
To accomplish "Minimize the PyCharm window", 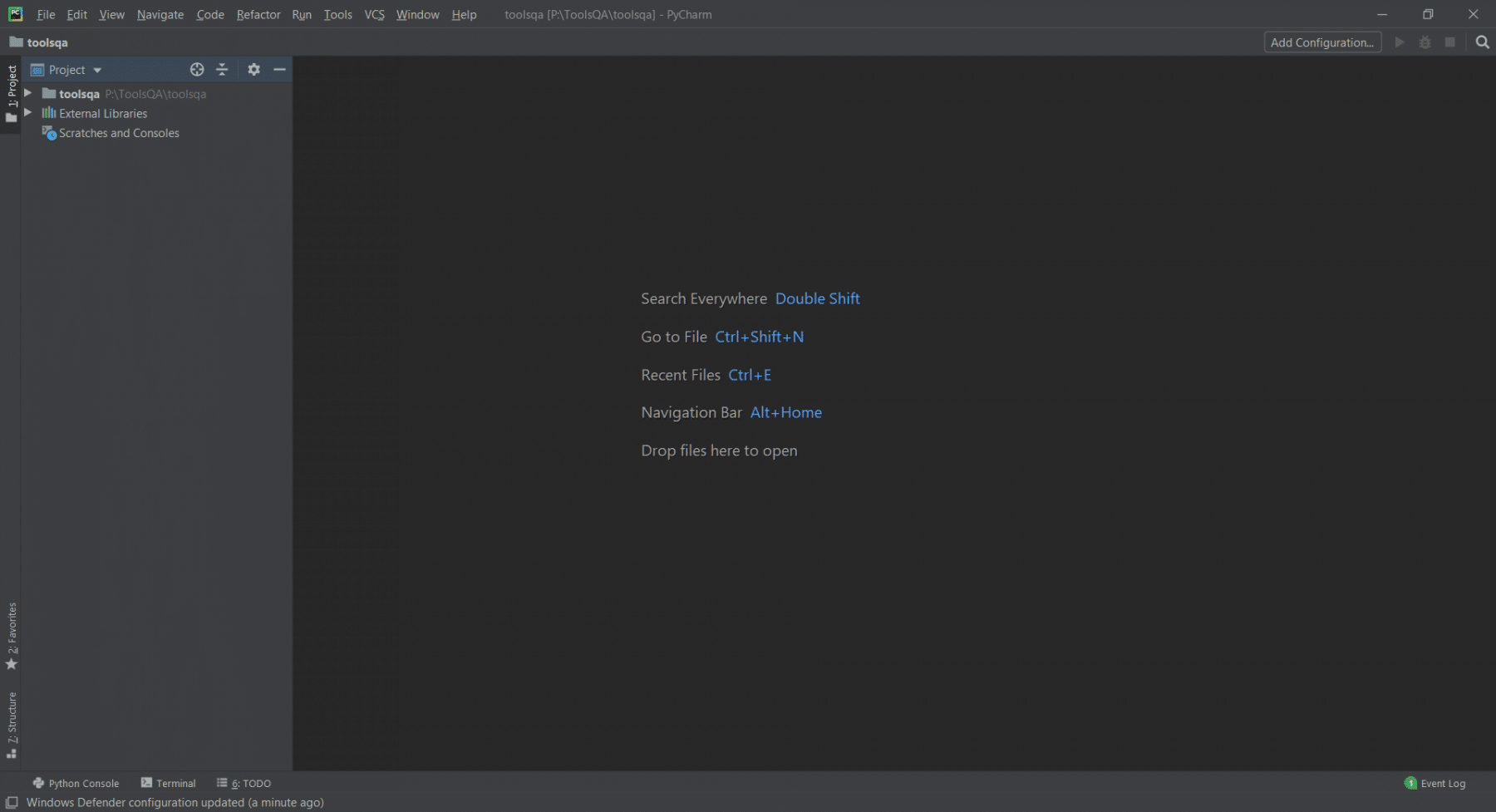I will point(1382,14).
